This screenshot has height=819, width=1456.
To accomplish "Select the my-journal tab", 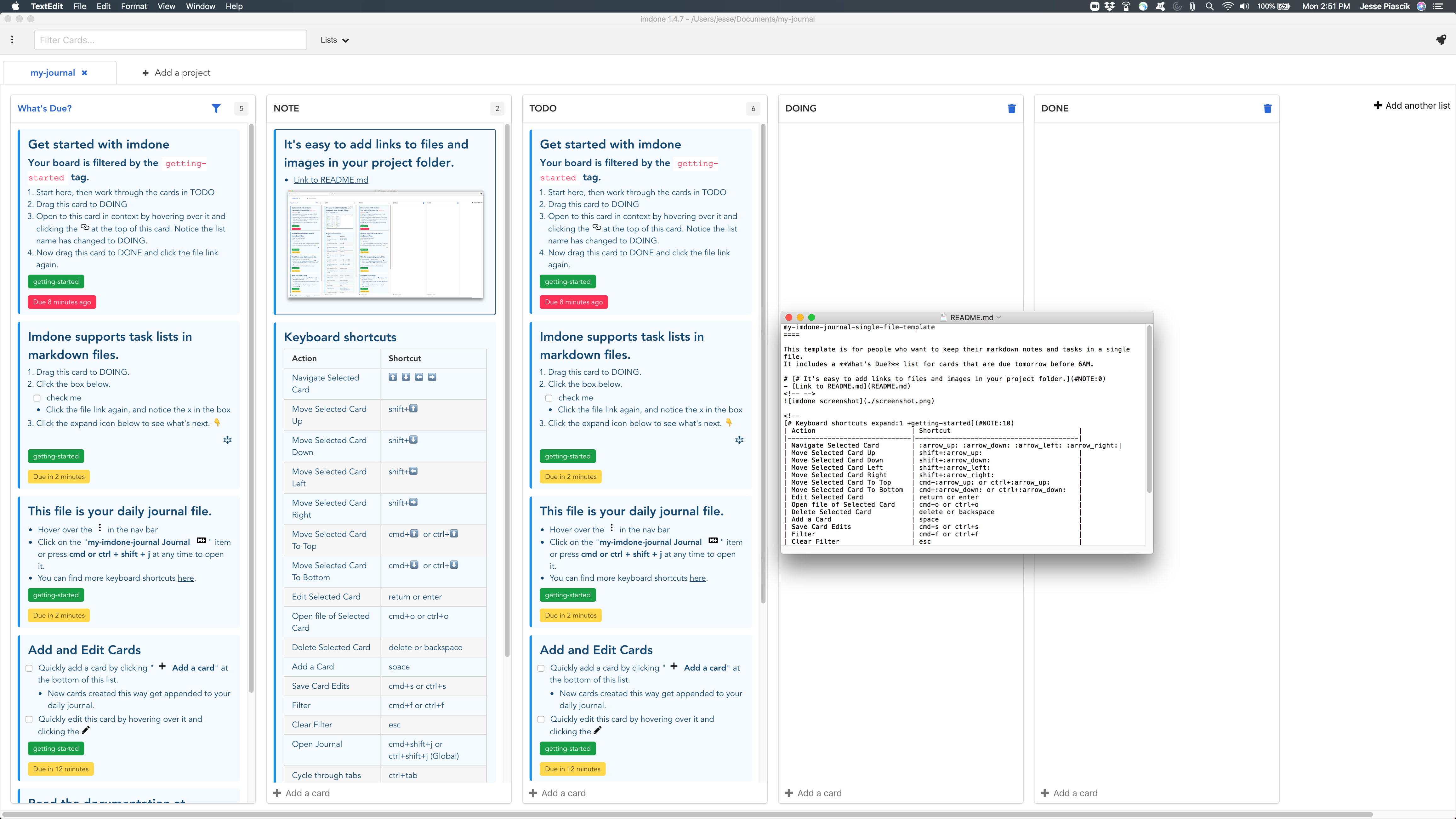I will pos(53,73).
